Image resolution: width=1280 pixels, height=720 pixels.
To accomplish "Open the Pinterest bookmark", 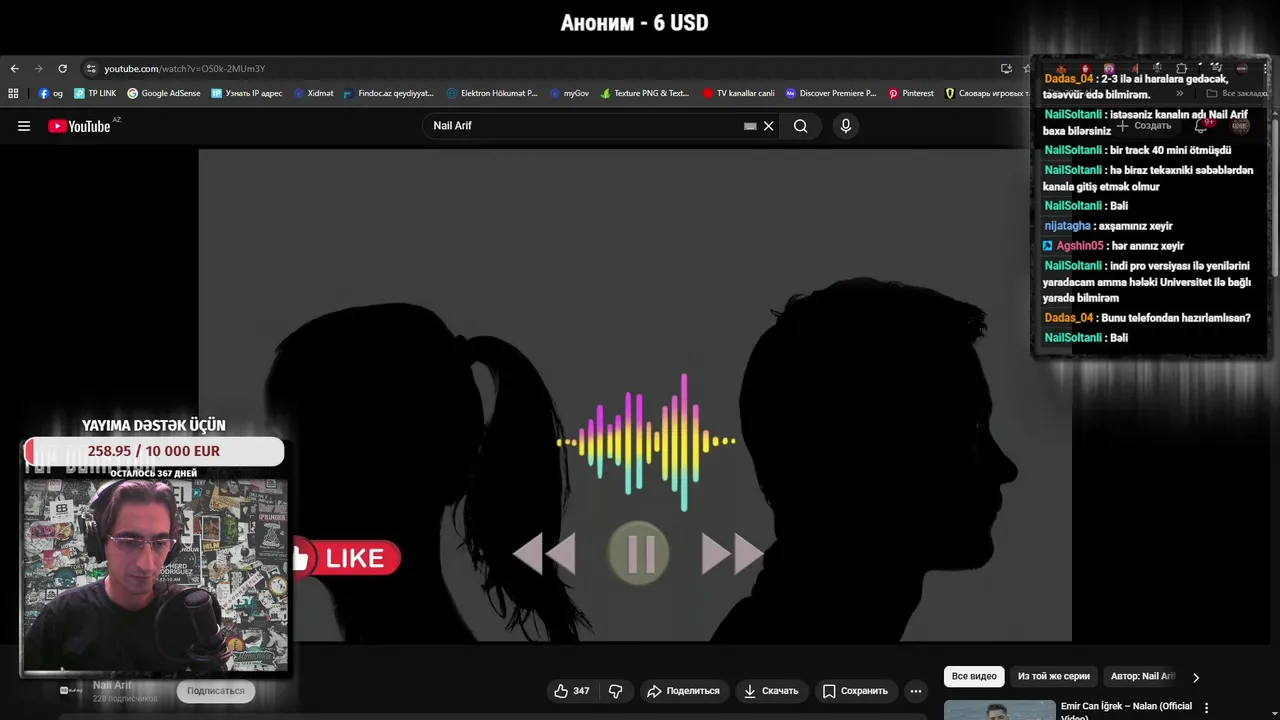I will click(x=911, y=93).
